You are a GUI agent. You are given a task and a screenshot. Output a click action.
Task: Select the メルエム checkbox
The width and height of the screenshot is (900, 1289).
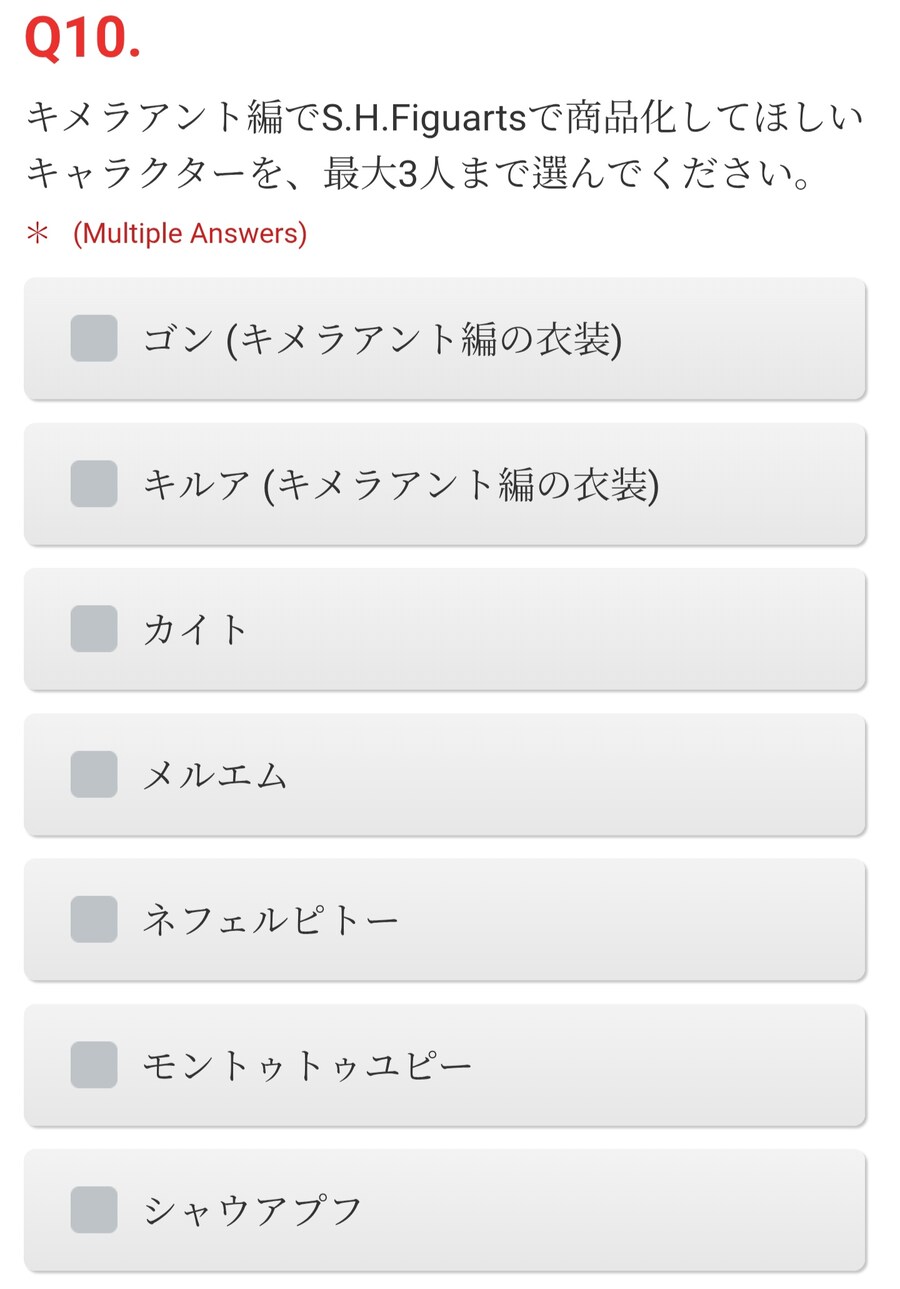pos(94,774)
